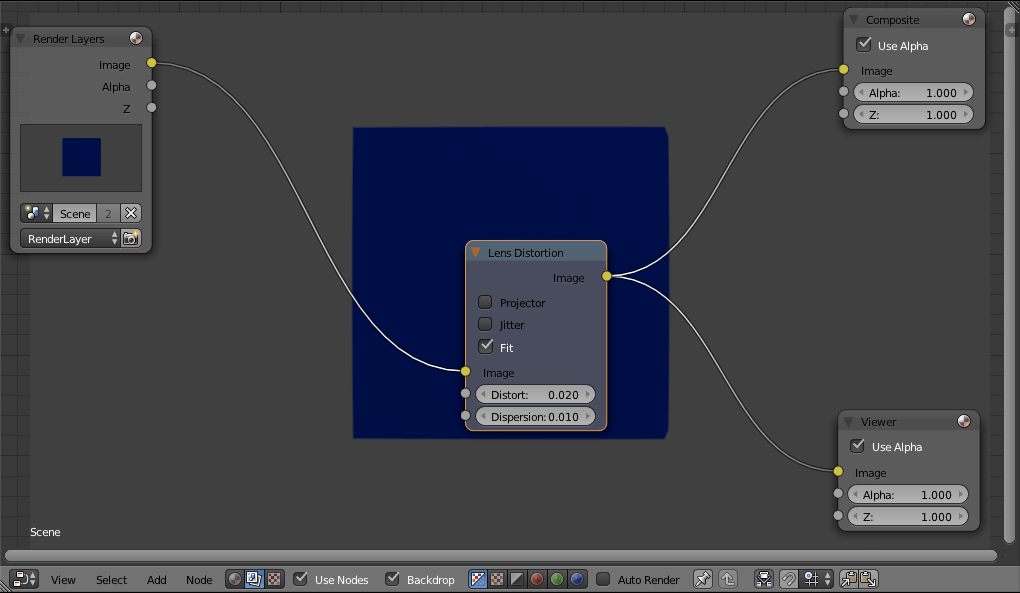Open the Node menu
Image resolution: width=1020 pixels, height=593 pixels.
tap(199, 579)
